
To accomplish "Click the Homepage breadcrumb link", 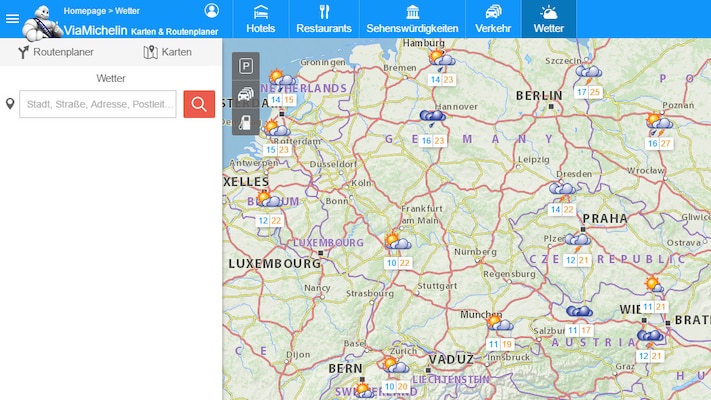I will (x=84, y=11).
